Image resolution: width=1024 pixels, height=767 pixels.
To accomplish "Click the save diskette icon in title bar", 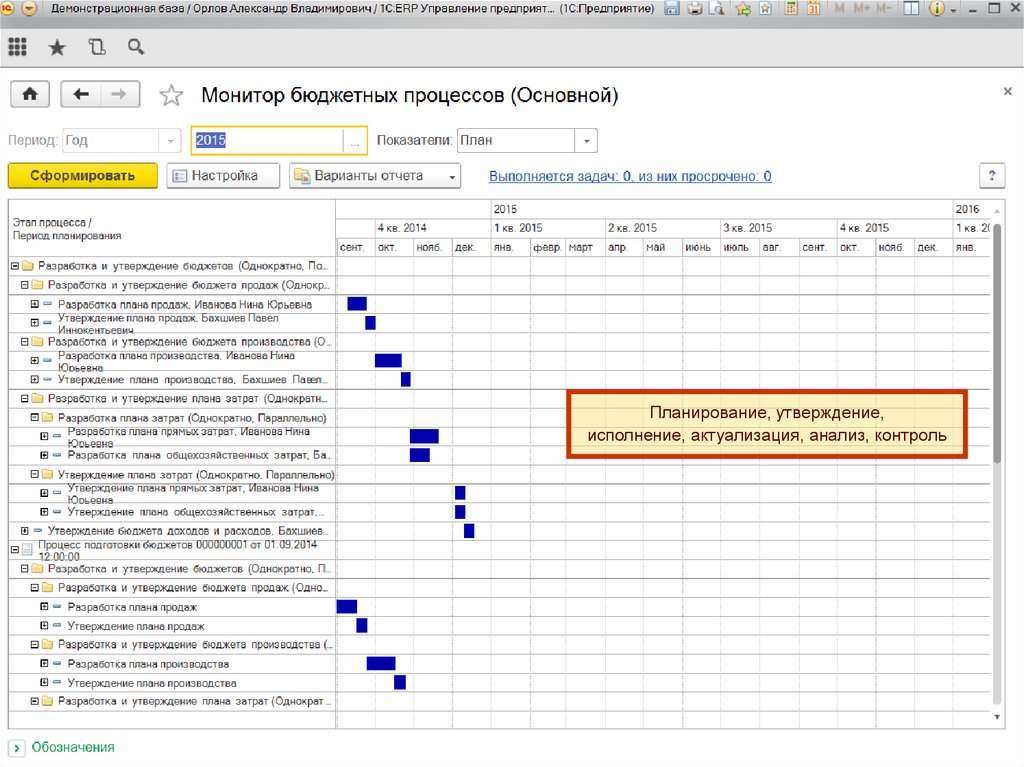I will (x=671, y=9).
